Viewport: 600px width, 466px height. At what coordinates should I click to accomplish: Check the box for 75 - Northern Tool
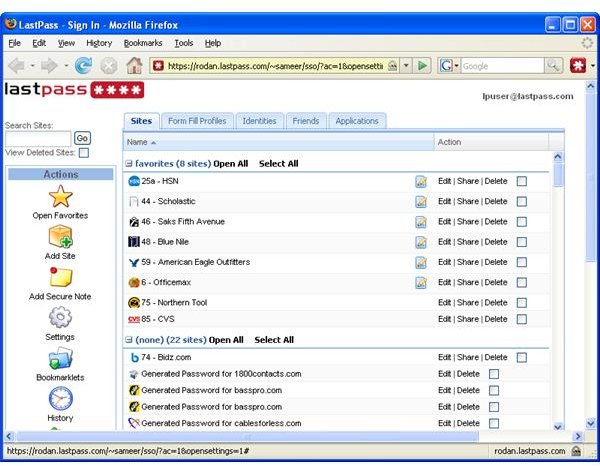522,303
